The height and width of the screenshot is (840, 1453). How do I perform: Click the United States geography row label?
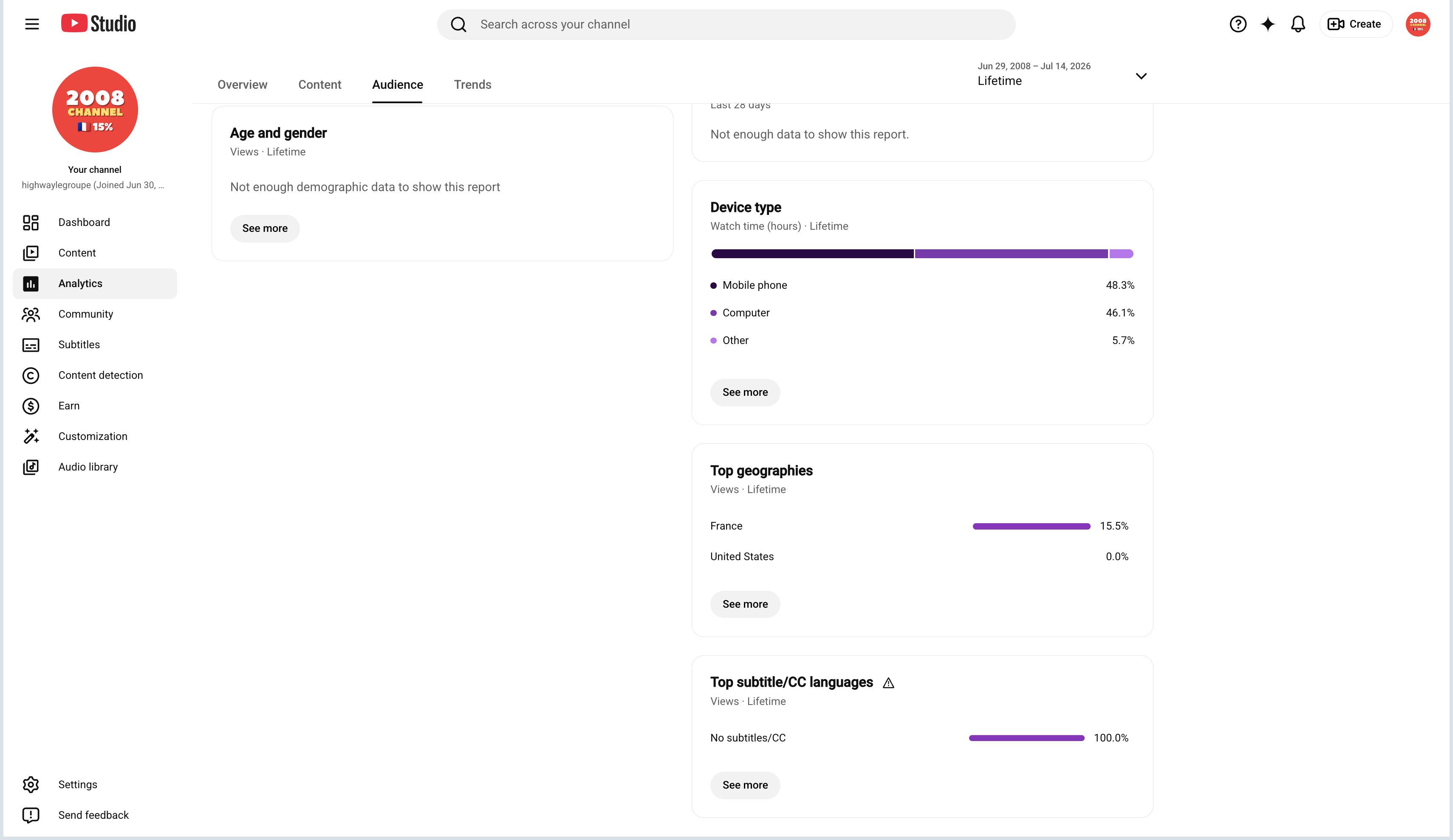pos(741,557)
